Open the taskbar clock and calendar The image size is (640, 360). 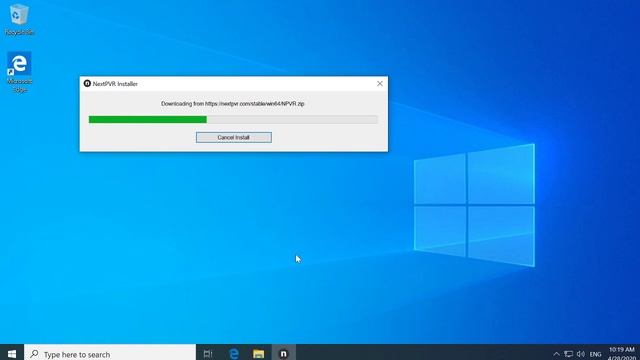coord(622,353)
